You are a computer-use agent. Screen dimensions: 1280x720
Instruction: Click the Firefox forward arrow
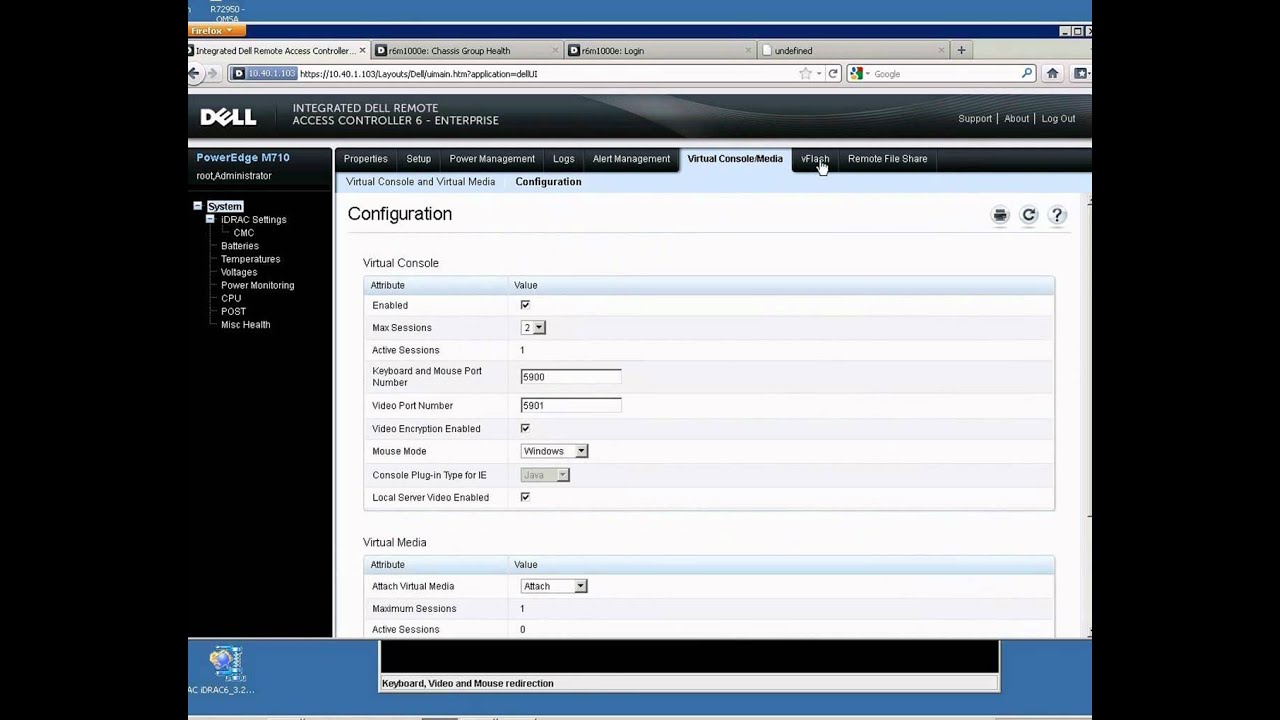[212, 73]
